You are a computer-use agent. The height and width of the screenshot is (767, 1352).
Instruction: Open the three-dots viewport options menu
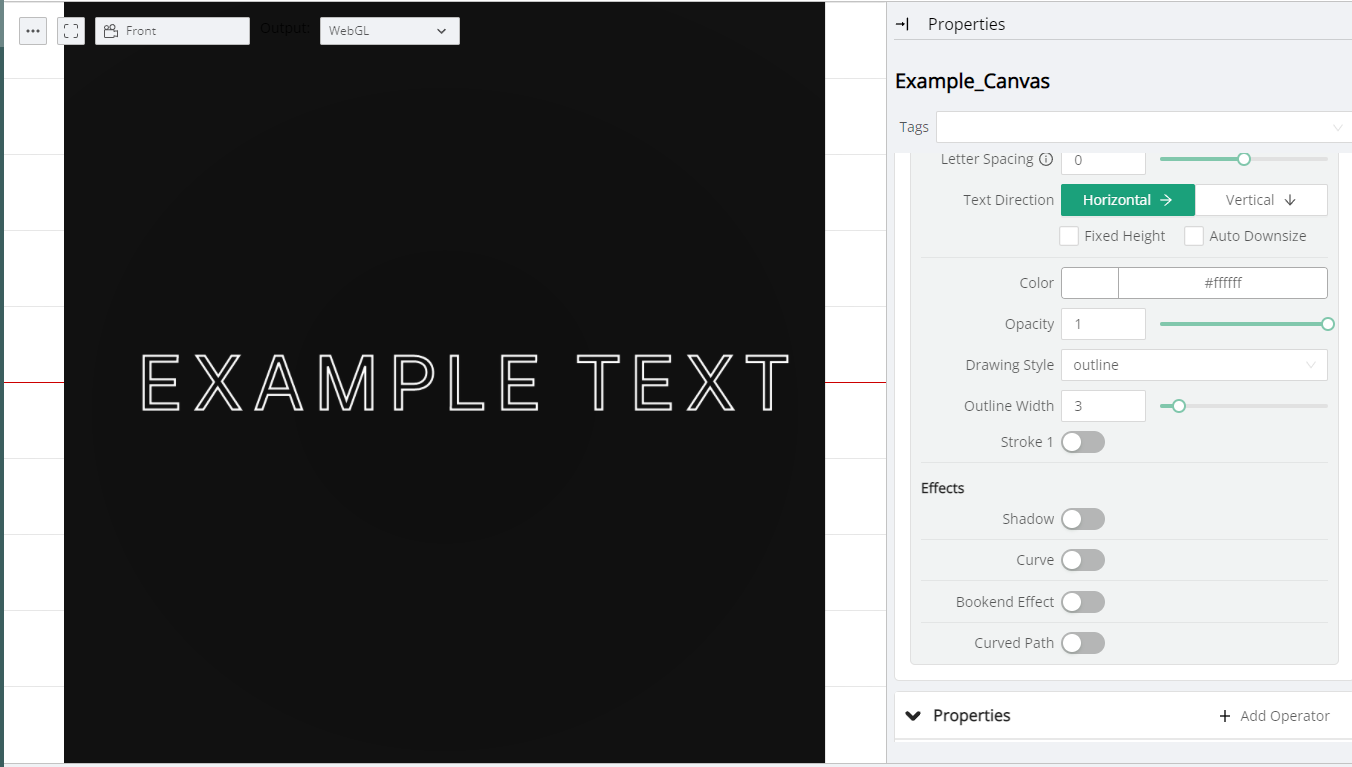click(x=33, y=31)
